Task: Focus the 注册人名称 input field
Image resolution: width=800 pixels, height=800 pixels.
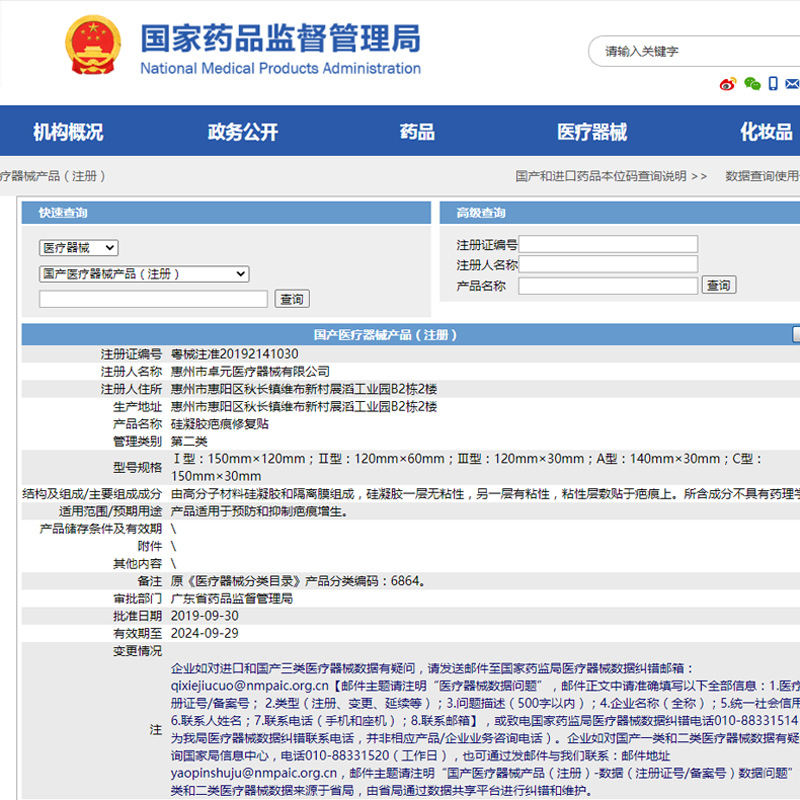Action: pyautogui.click(x=607, y=265)
